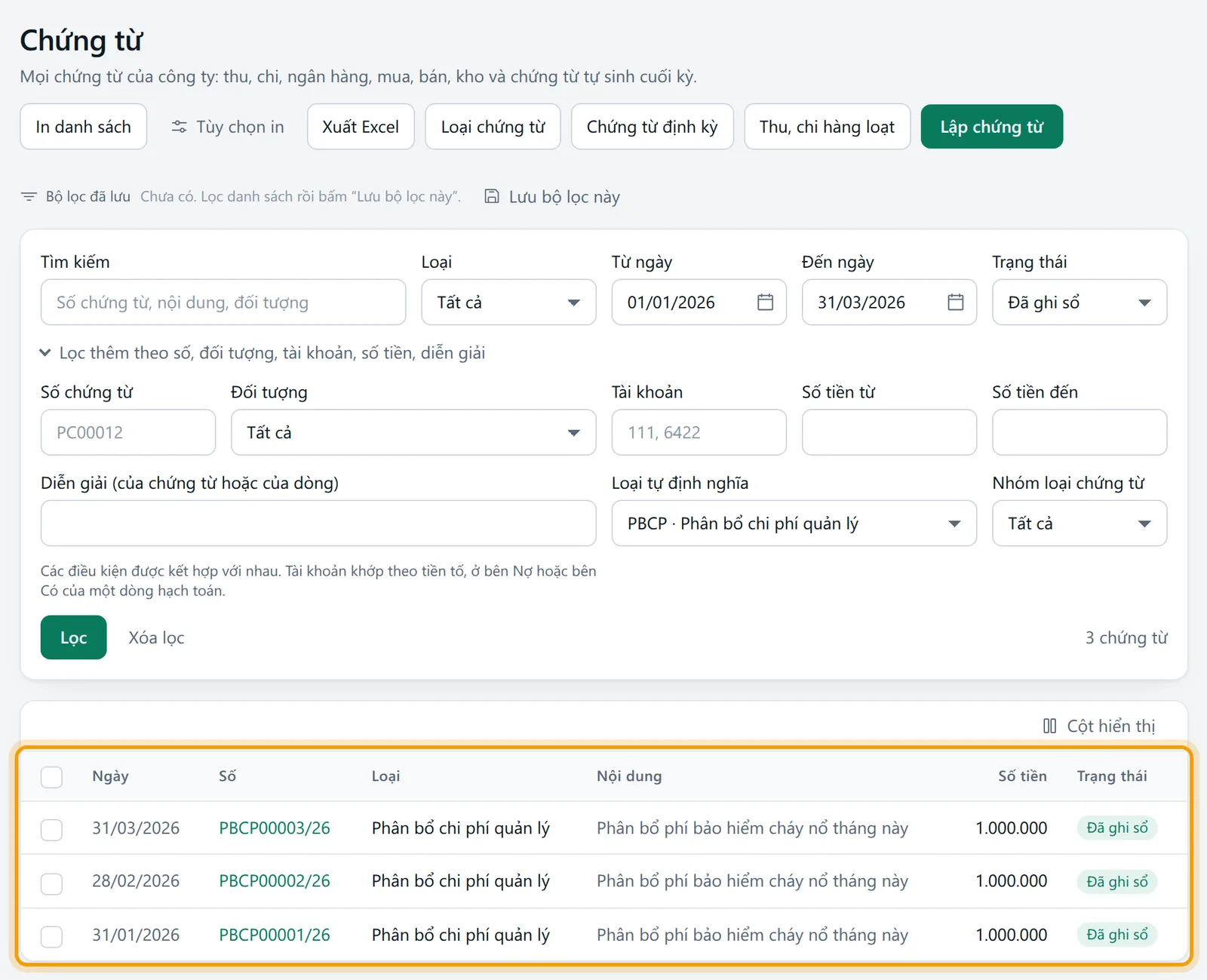This screenshot has width=1207, height=980.
Task: Tick the select-all checkbox in table header
Action: pos(51,777)
